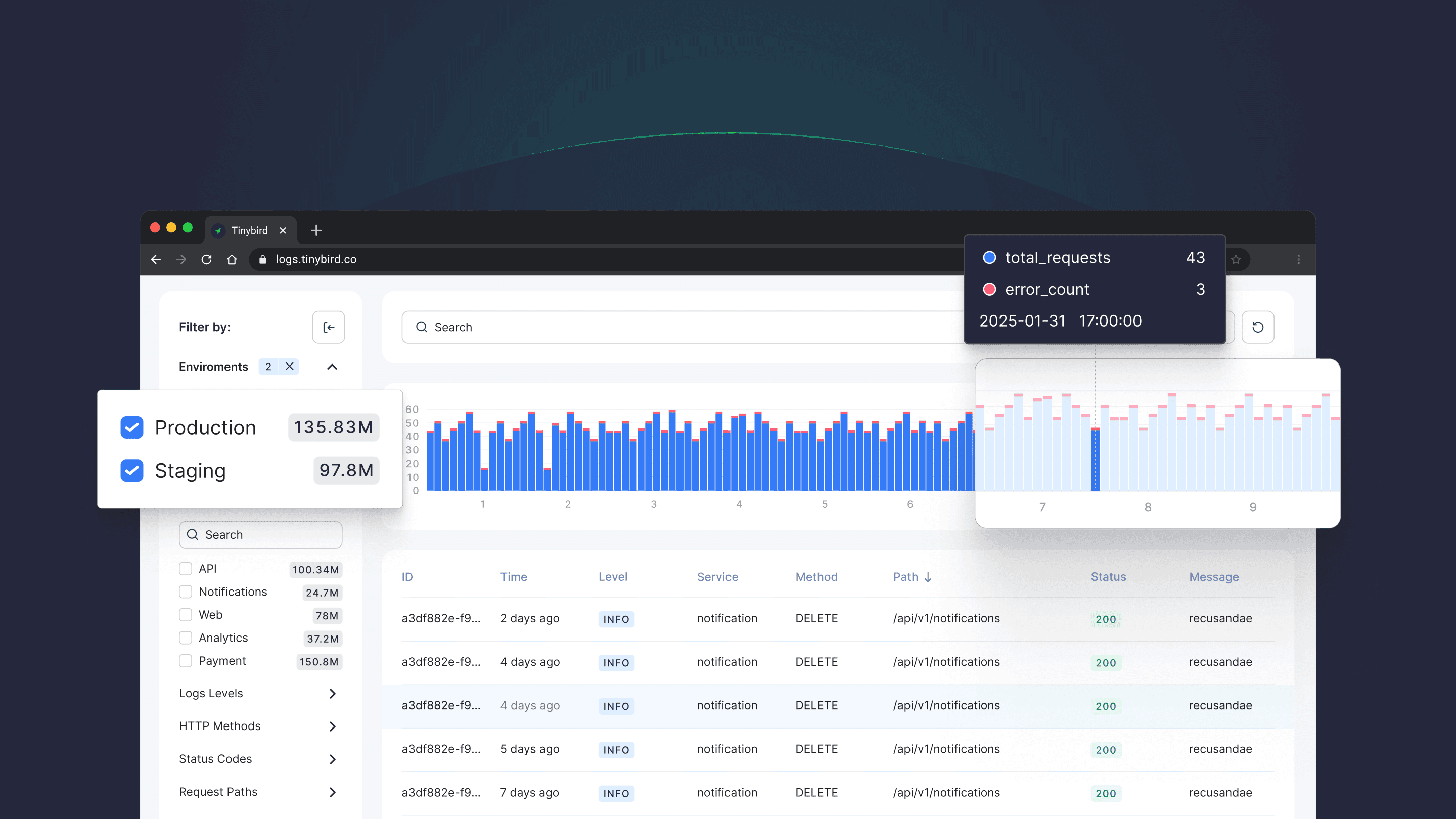This screenshot has width=1456, height=819.
Task: Expand the HTTP Methods section
Action: coord(332,726)
